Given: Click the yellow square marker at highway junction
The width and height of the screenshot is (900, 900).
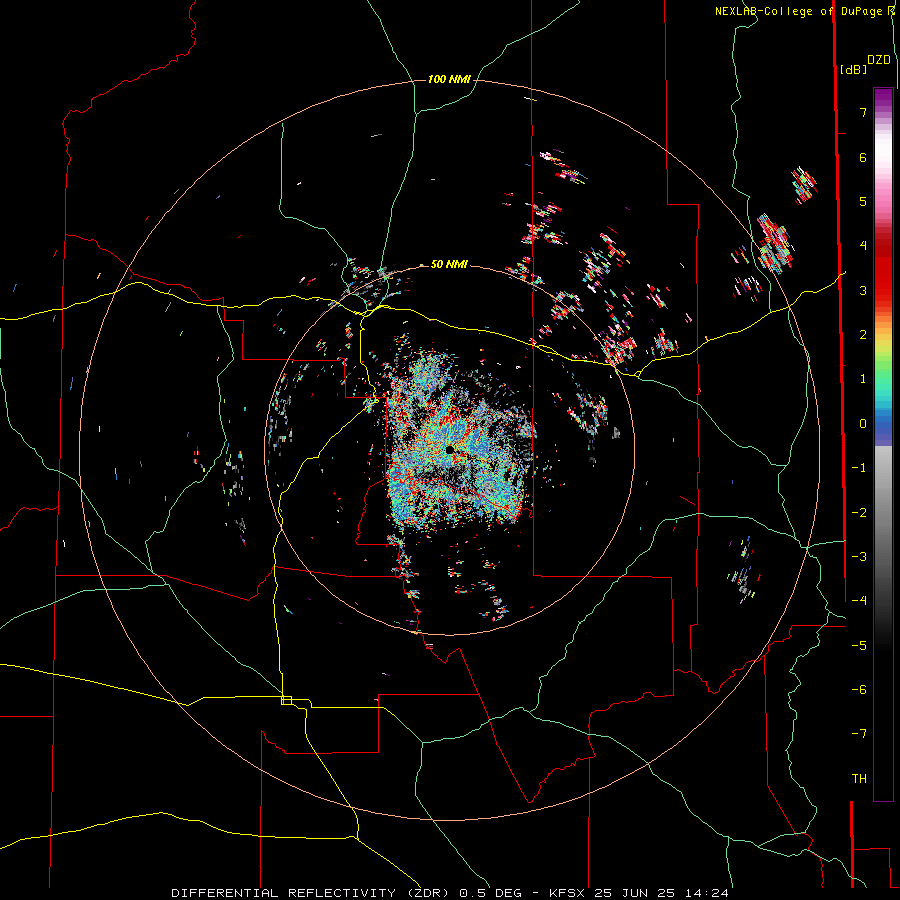Looking at the screenshot, I should click(286, 700).
